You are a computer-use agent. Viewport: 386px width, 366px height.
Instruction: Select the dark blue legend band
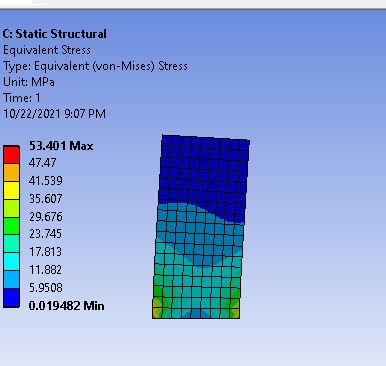11,298
